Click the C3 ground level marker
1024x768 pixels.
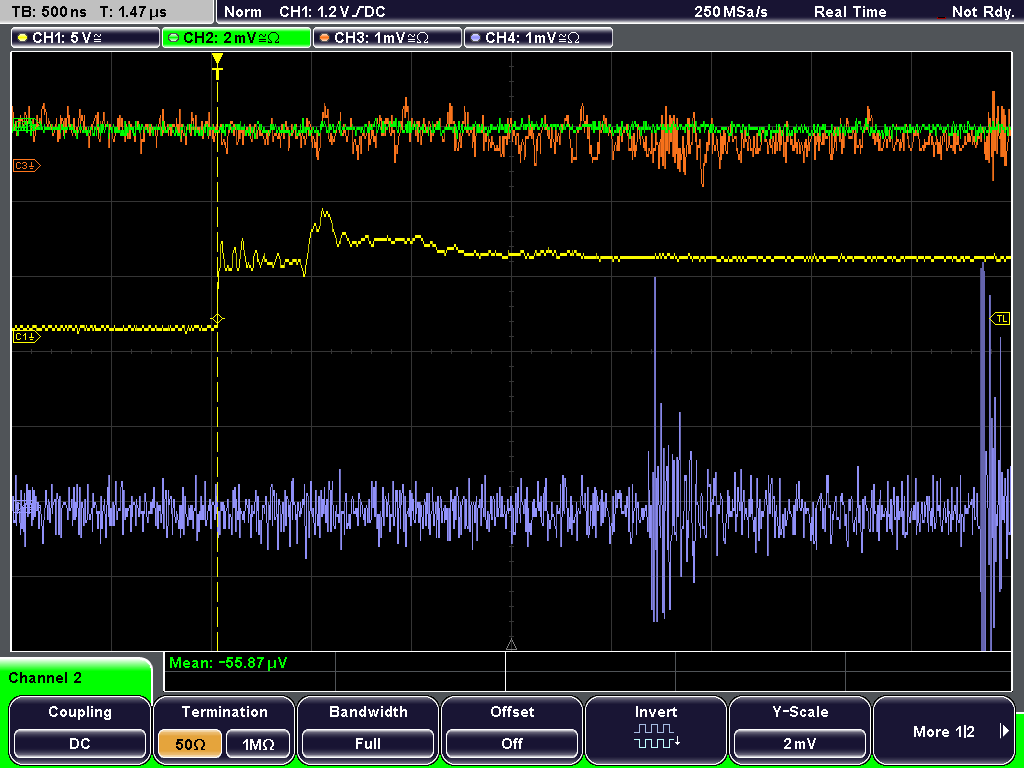(x=27, y=166)
